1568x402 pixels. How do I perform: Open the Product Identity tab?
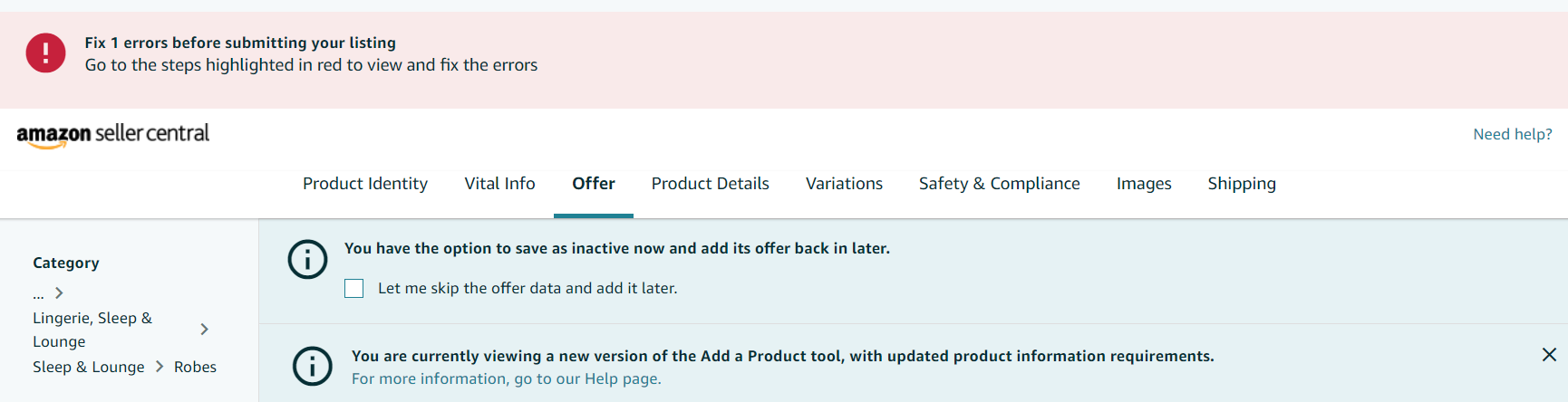[365, 184]
